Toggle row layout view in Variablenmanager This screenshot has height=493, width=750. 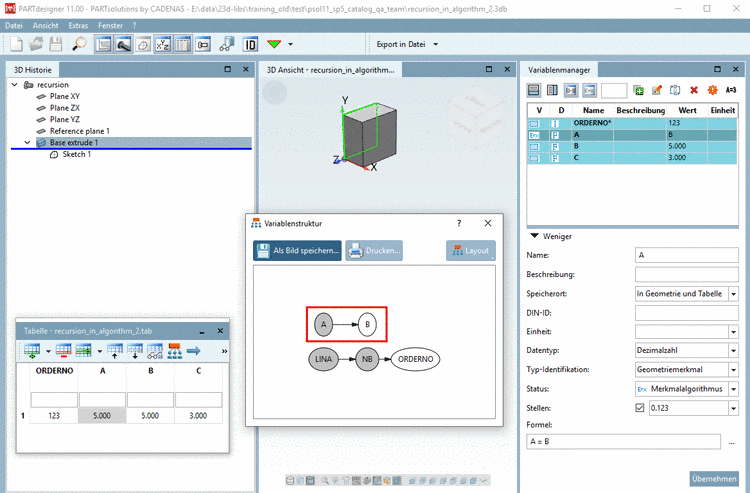(x=534, y=90)
